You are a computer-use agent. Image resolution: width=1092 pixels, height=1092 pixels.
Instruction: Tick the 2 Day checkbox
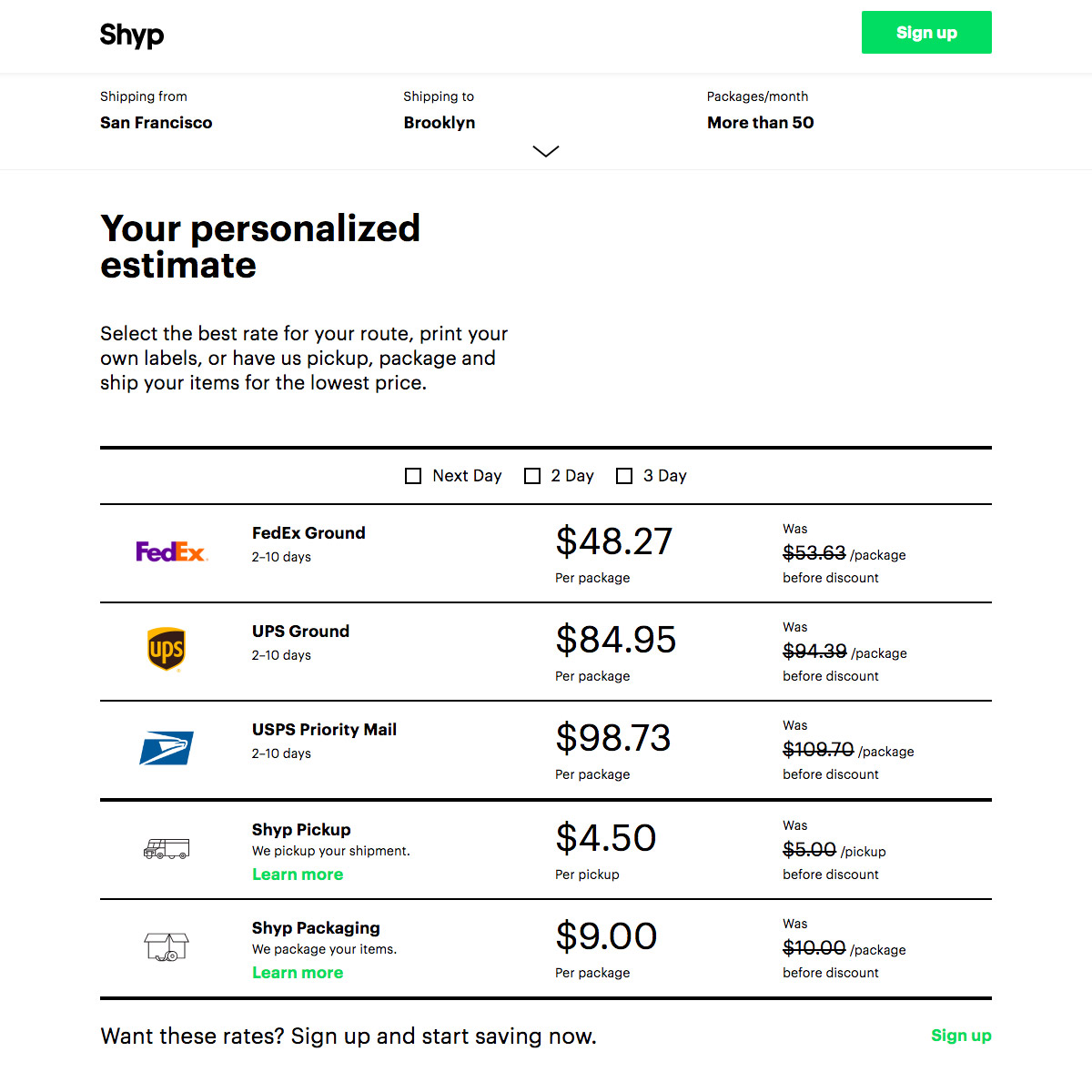coord(532,476)
